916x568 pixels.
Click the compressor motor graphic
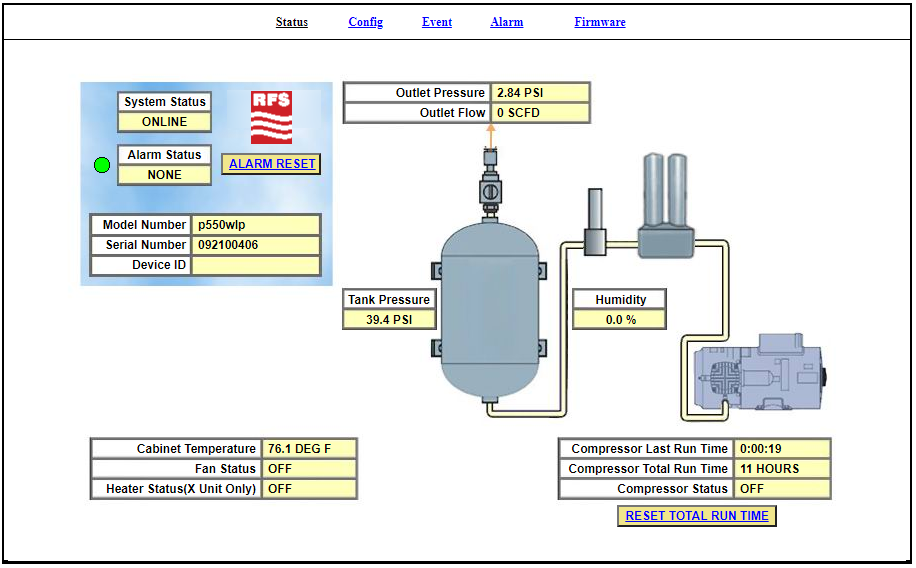(759, 373)
